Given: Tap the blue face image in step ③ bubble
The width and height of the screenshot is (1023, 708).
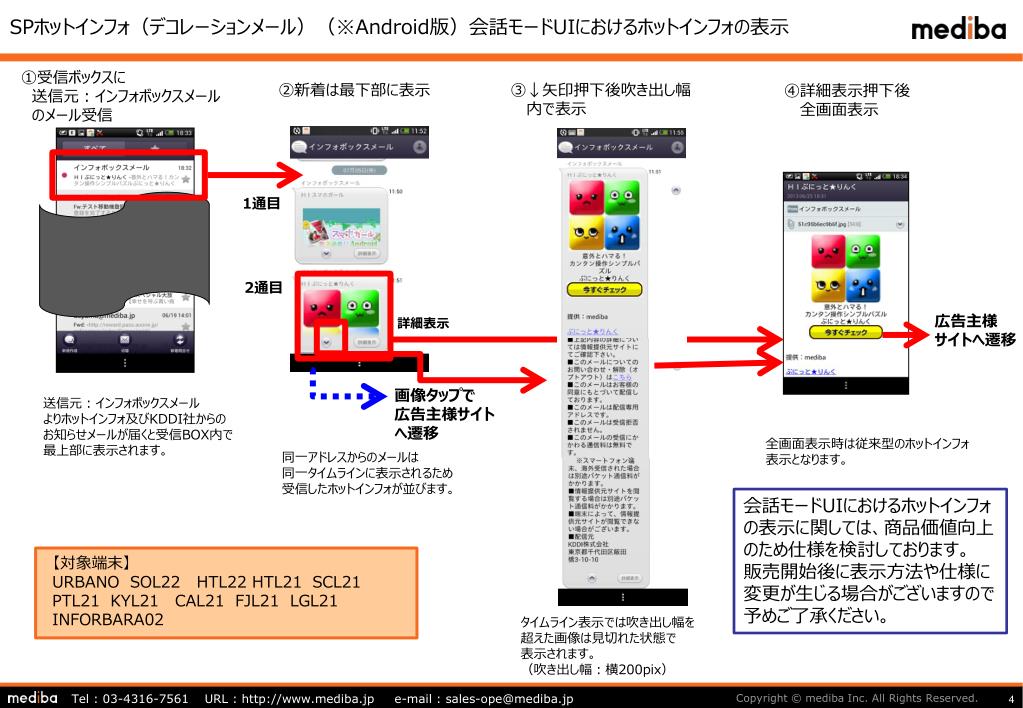Looking at the screenshot, I should pyautogui.click(x=622, y=233).
